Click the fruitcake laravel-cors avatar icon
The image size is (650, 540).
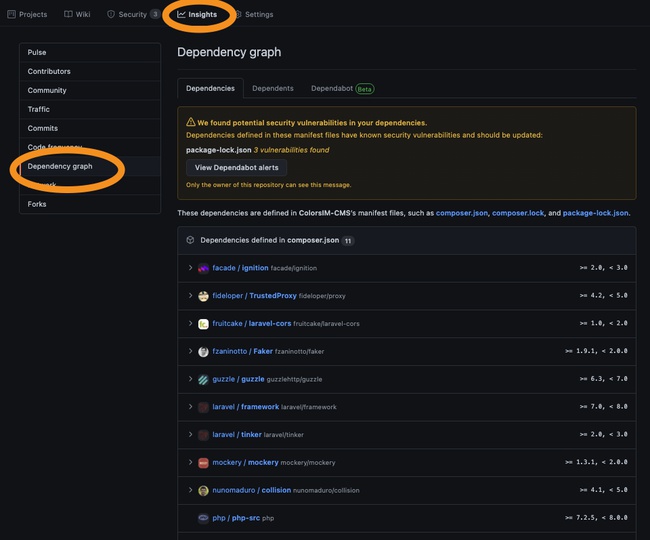(203, 324)
